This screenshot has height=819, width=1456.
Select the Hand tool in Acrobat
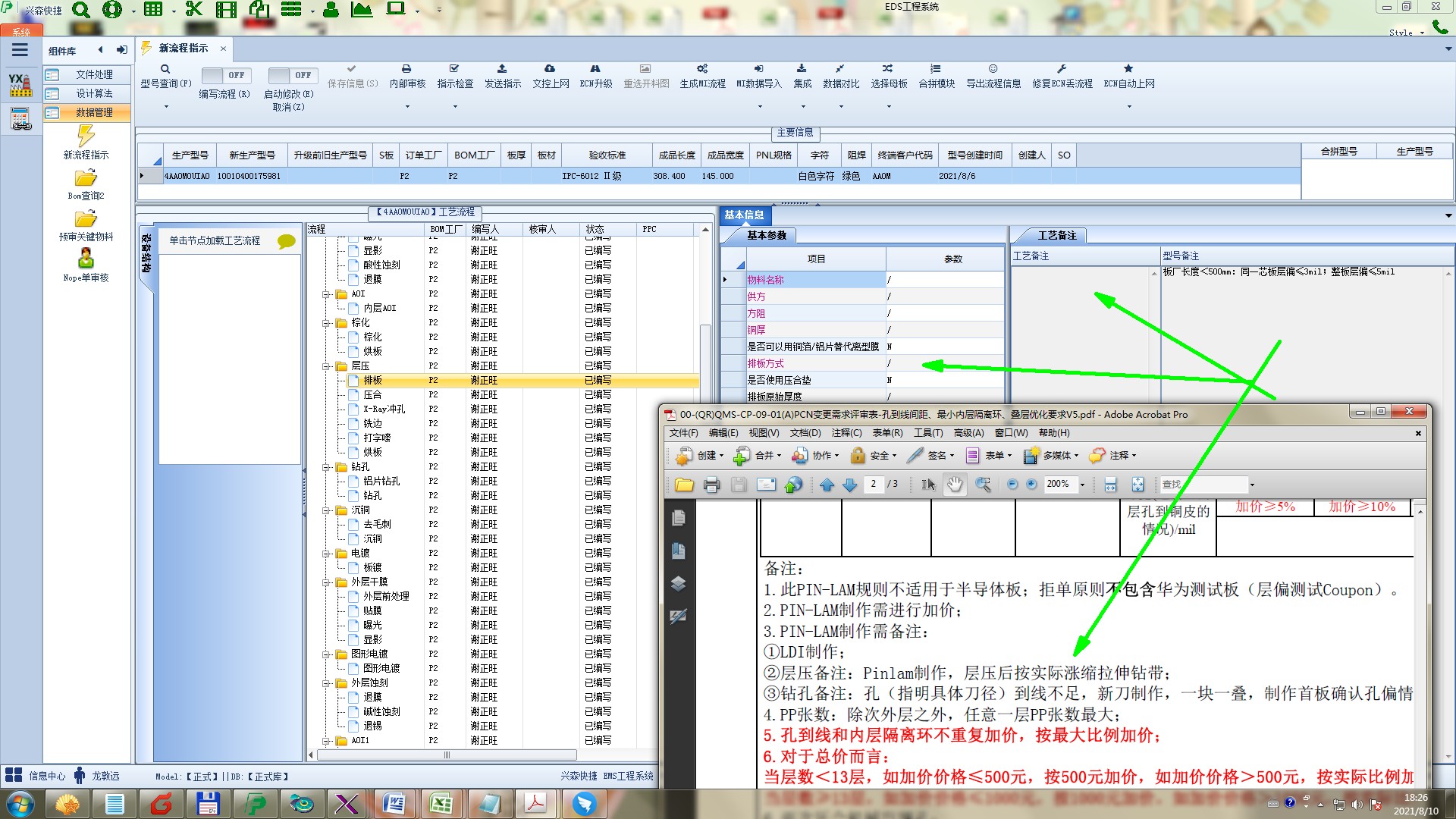[x=955, y=485]
